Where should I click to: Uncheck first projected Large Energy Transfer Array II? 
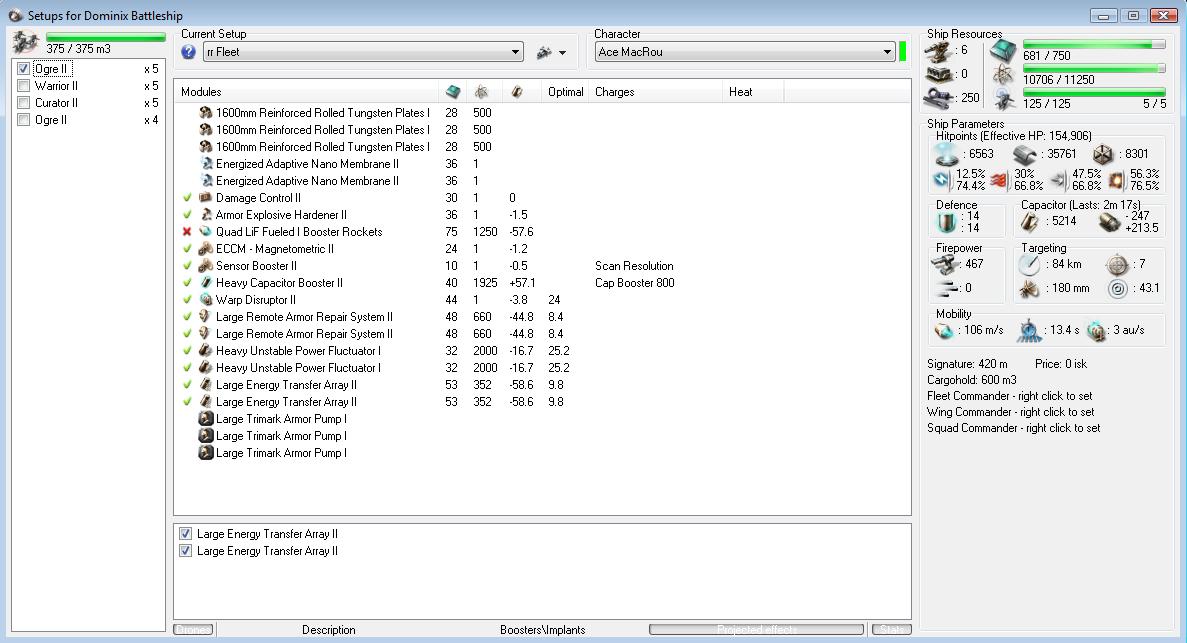tap(185, 534)
